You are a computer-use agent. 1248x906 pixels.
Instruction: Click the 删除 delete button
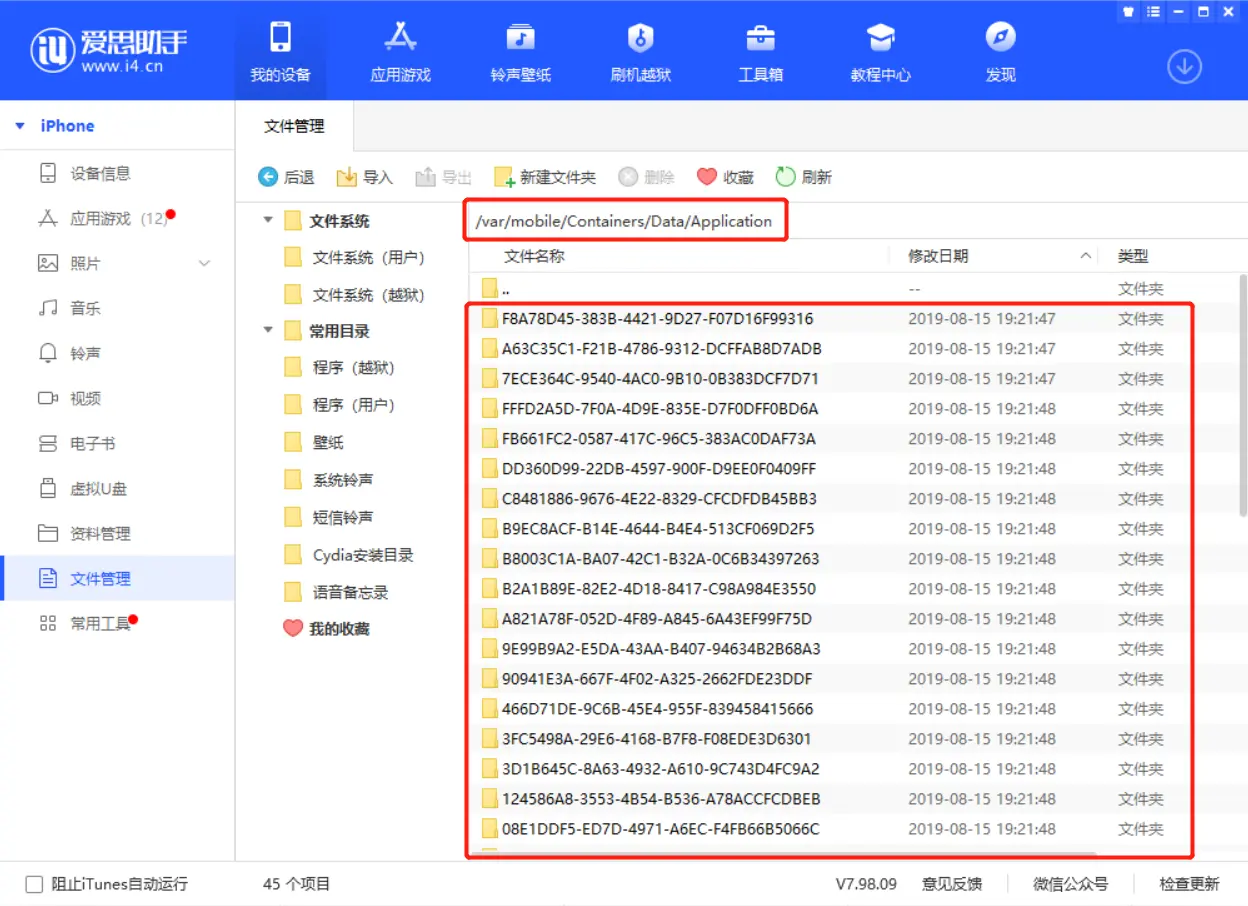[646, 177]
